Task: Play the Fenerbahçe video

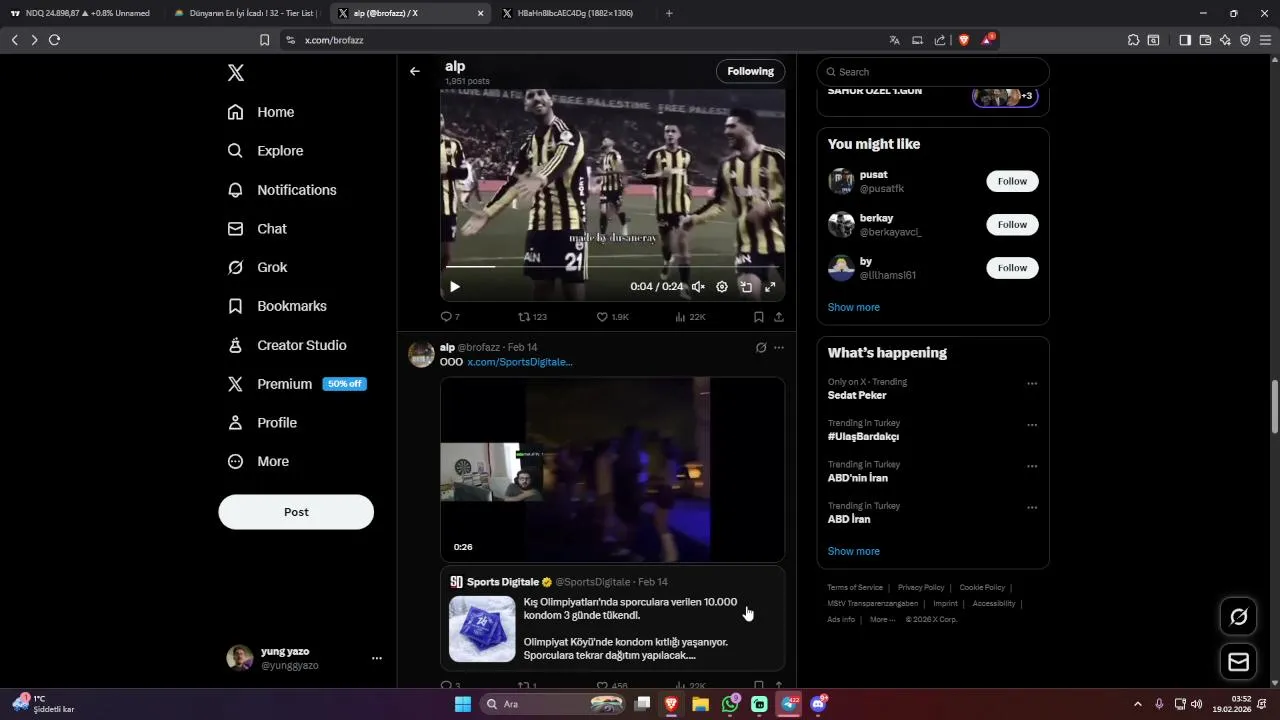Action: tap(455, 287)
